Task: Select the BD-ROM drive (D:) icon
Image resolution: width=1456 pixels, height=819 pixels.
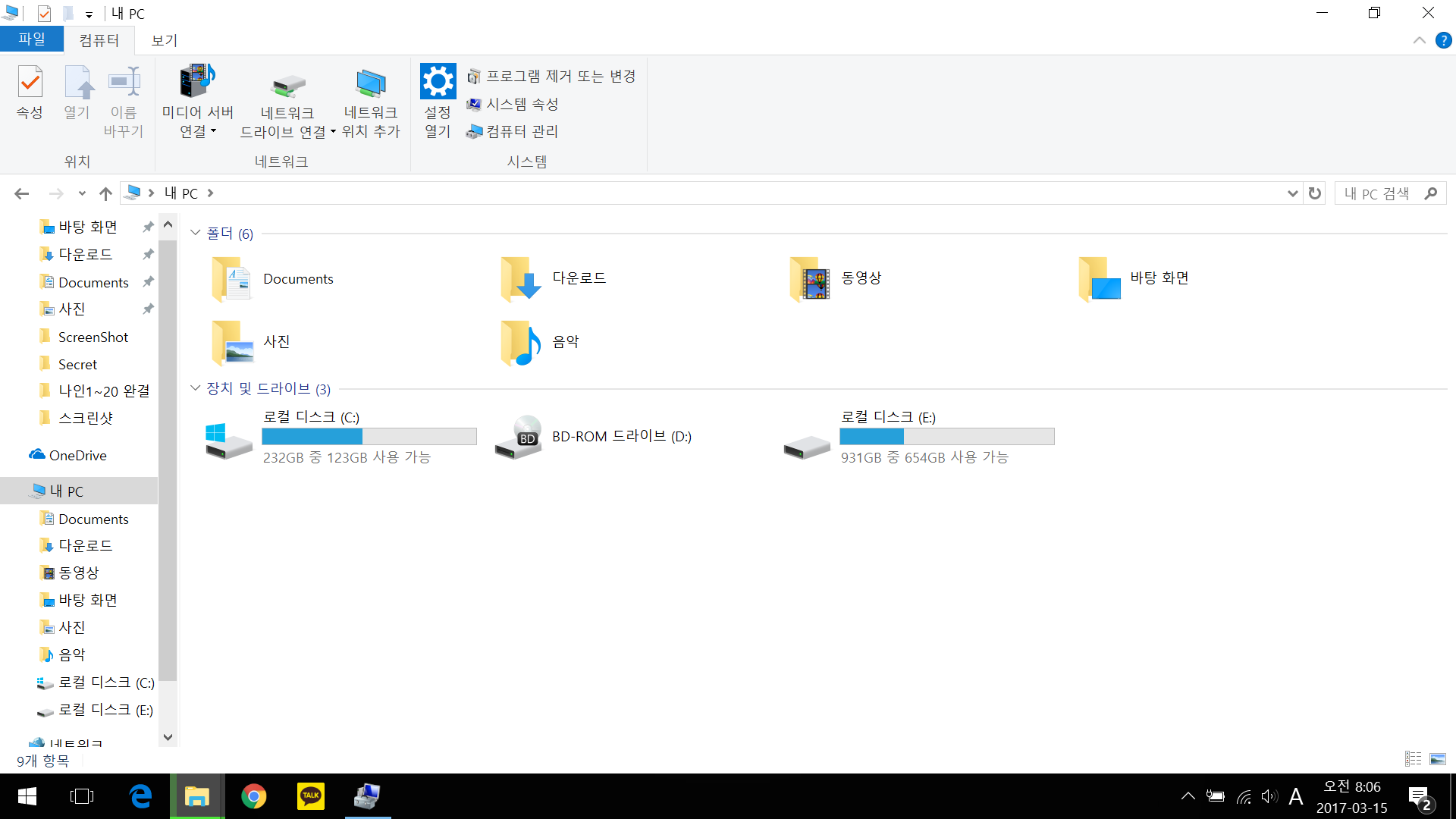Action: click(x=518, y=438)
